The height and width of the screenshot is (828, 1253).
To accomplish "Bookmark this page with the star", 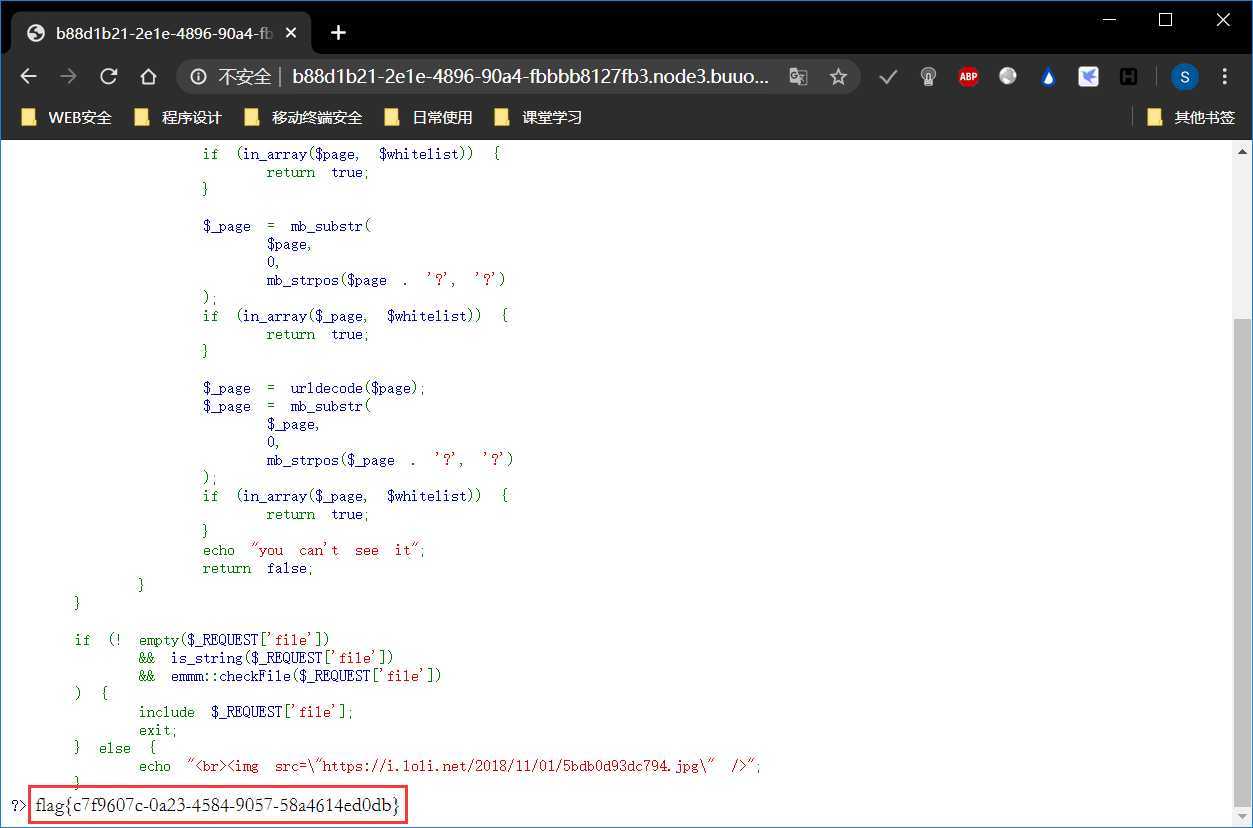I will (x=838, y=77).
